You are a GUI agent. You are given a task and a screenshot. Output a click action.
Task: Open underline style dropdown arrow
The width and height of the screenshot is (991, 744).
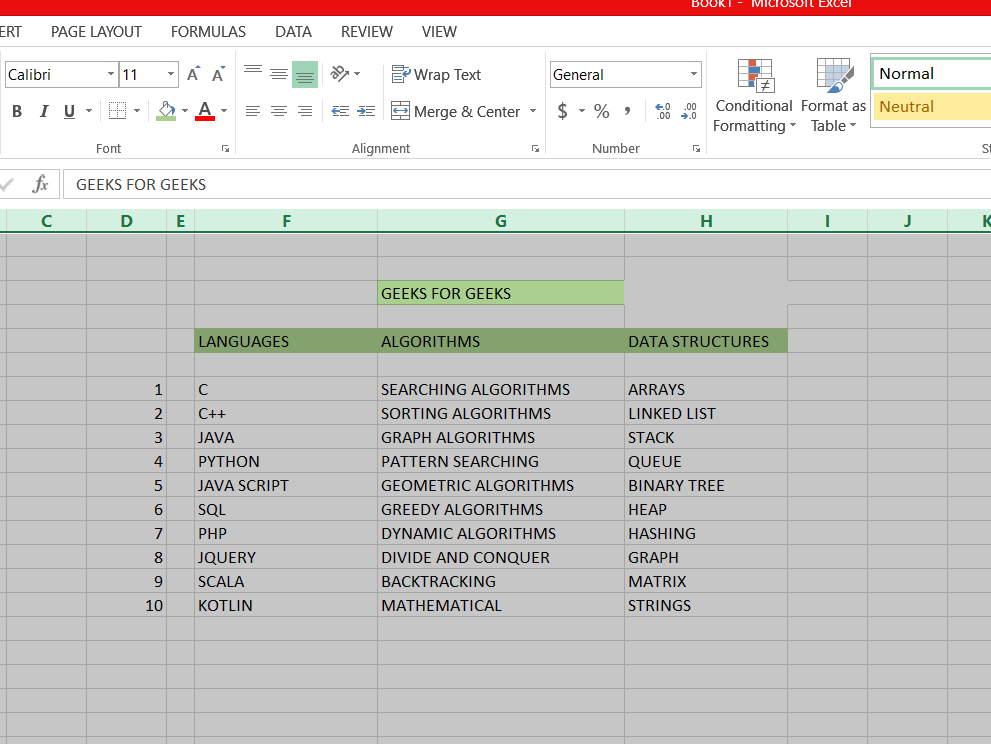pos(89,111)
